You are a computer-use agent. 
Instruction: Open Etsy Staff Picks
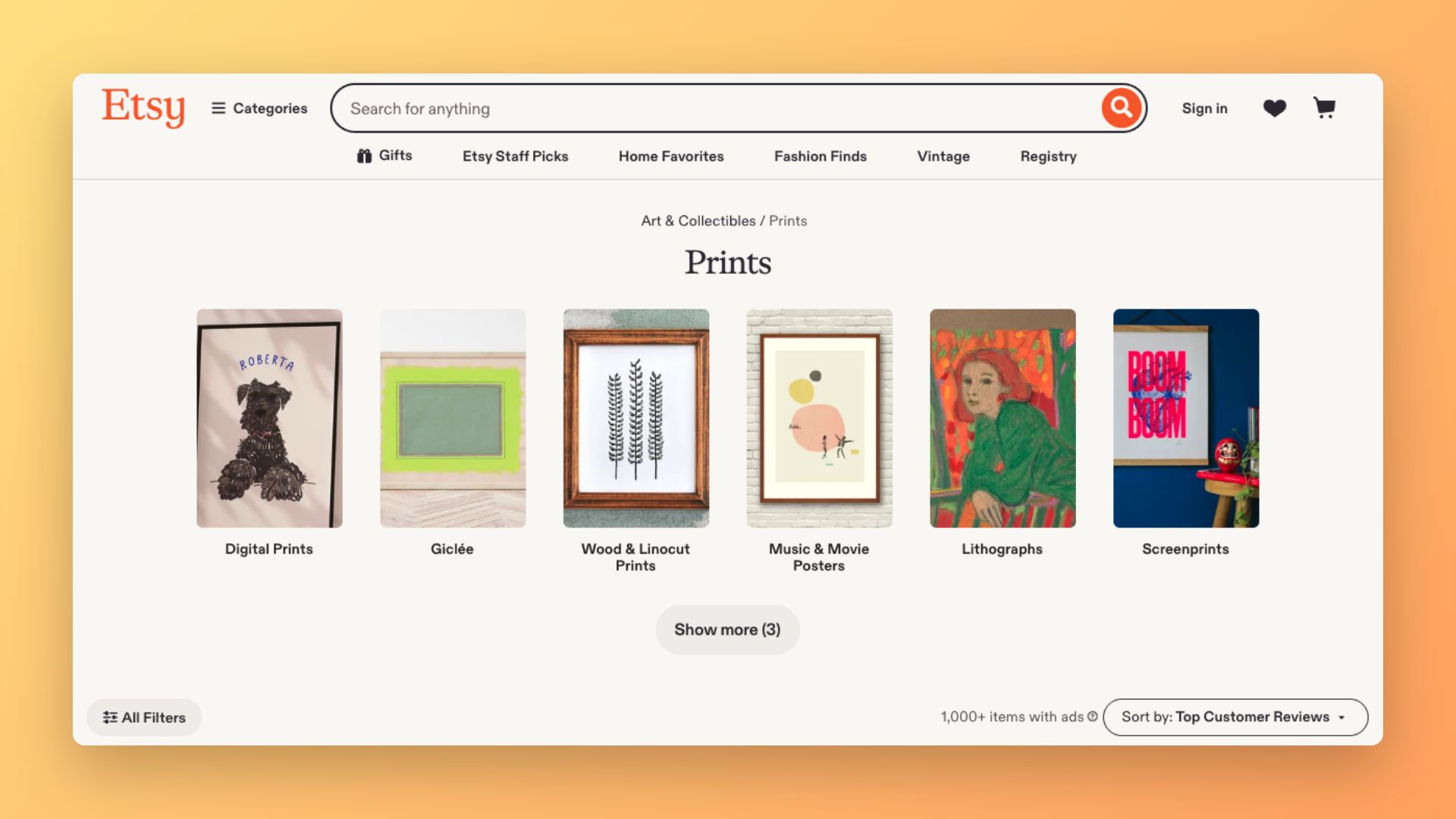click(516, 156)
